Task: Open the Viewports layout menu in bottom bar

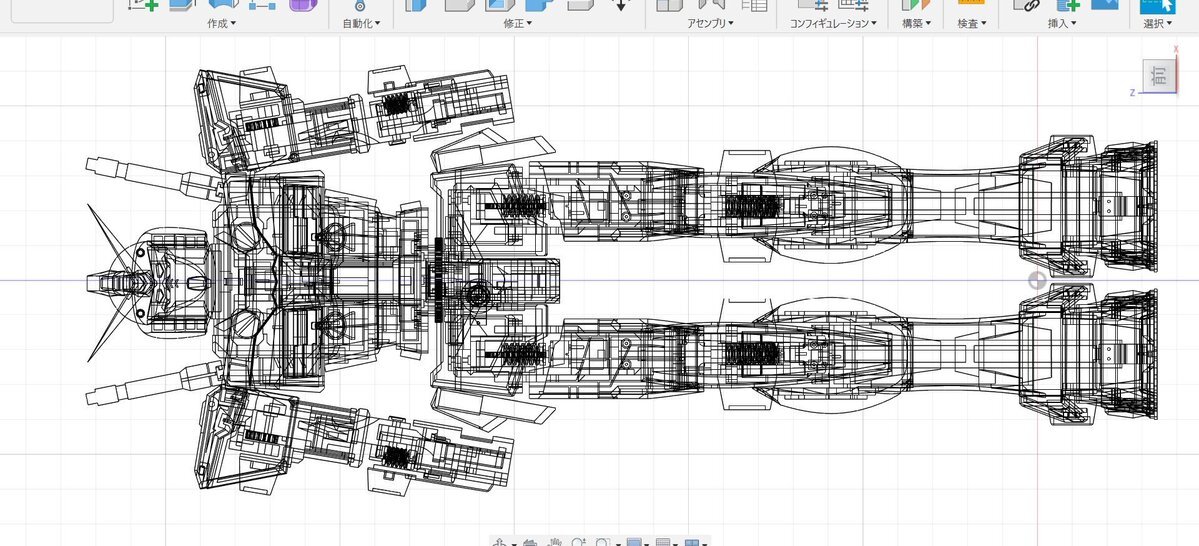Action: coord(692,542)
